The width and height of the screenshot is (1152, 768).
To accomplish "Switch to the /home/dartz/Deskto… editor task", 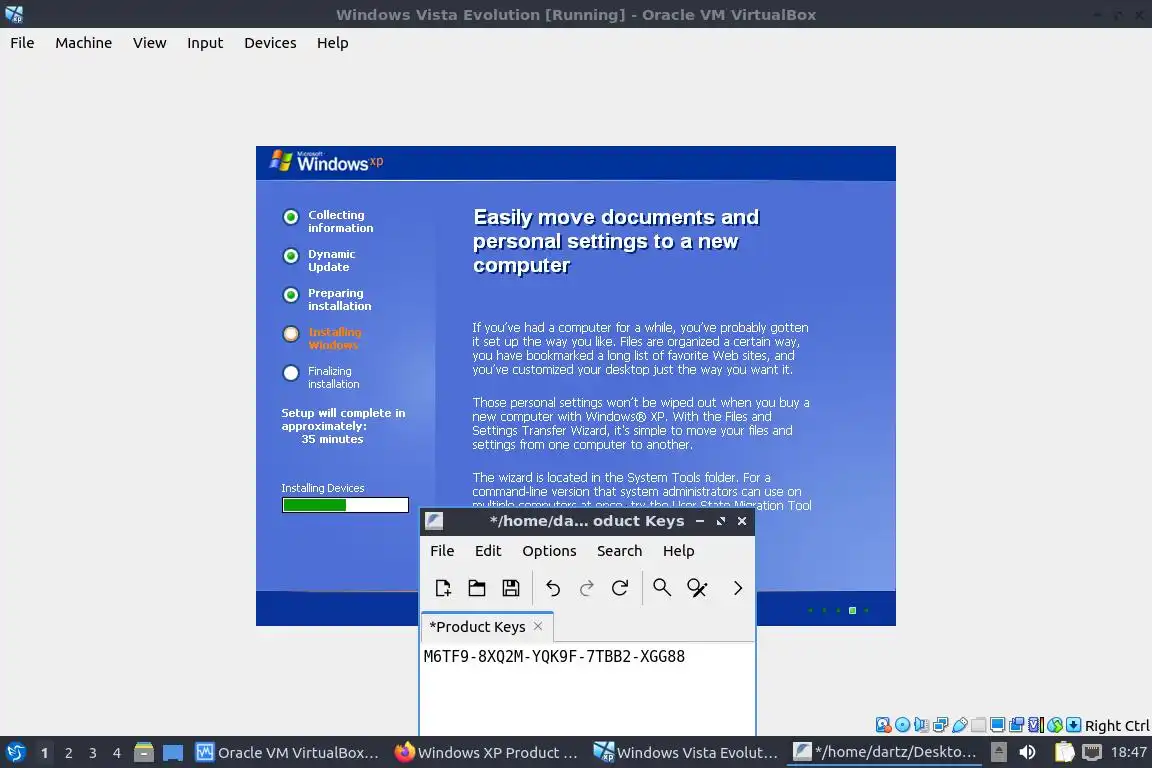I will [885, 752].
